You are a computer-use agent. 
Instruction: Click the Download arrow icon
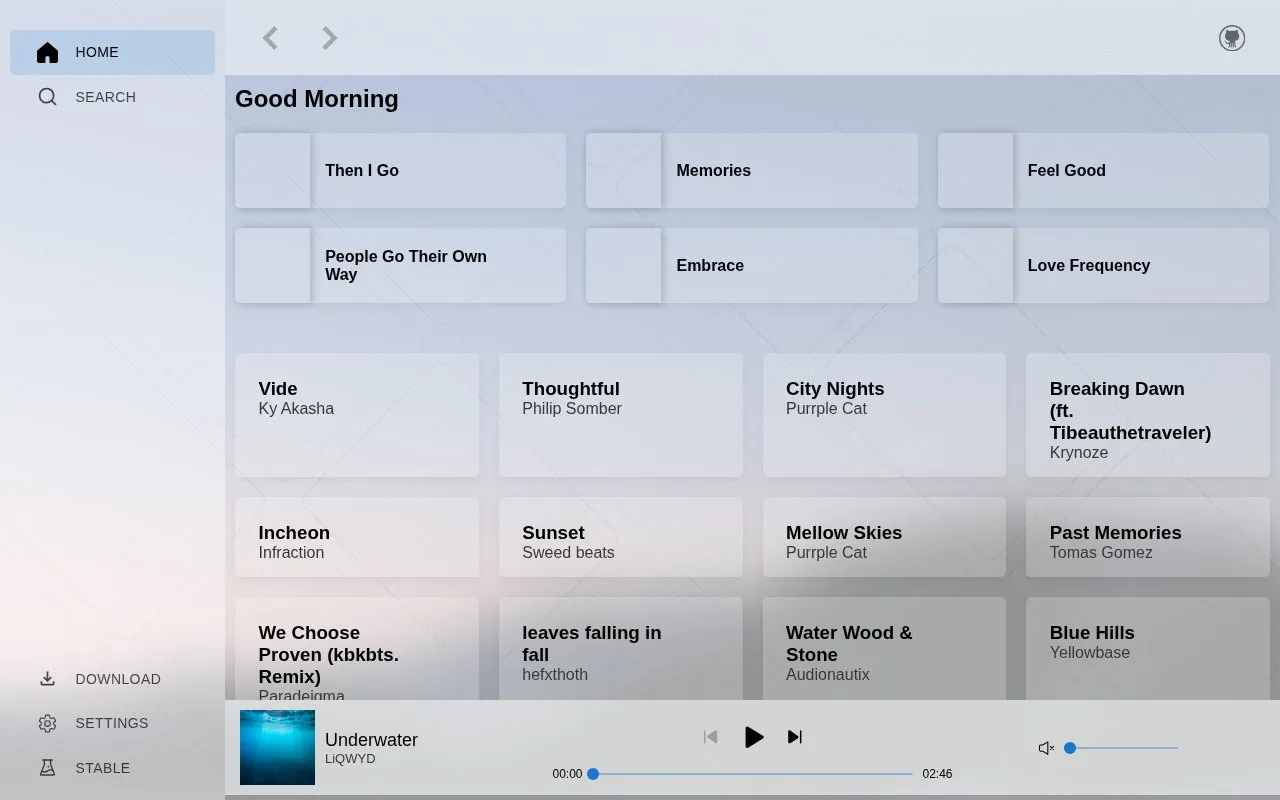(x=47, y=679)
